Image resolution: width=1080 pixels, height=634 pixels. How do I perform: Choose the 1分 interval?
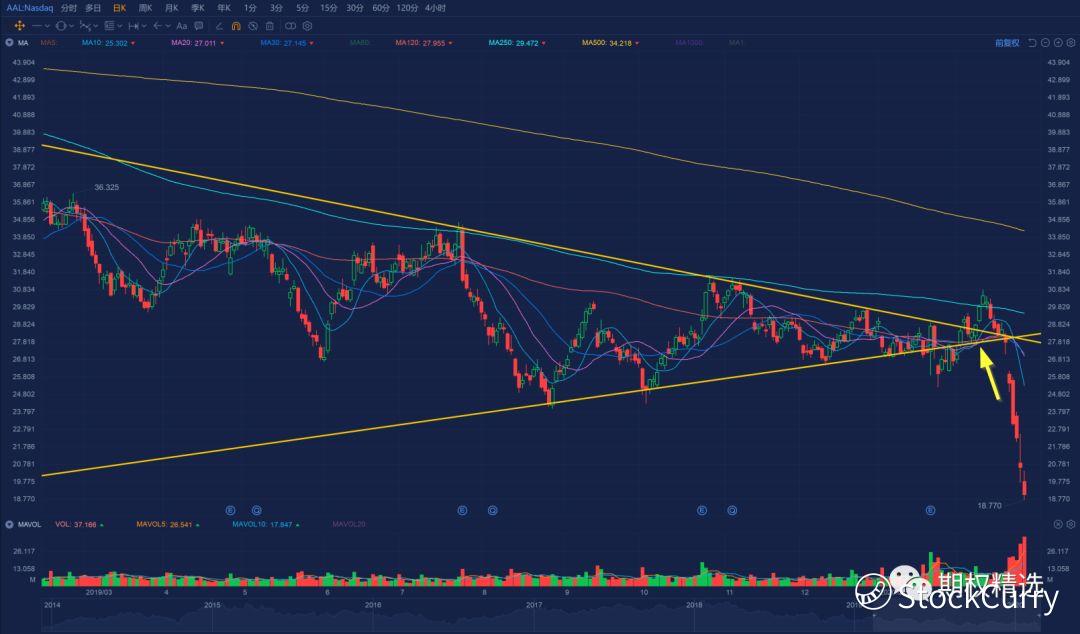250,8
